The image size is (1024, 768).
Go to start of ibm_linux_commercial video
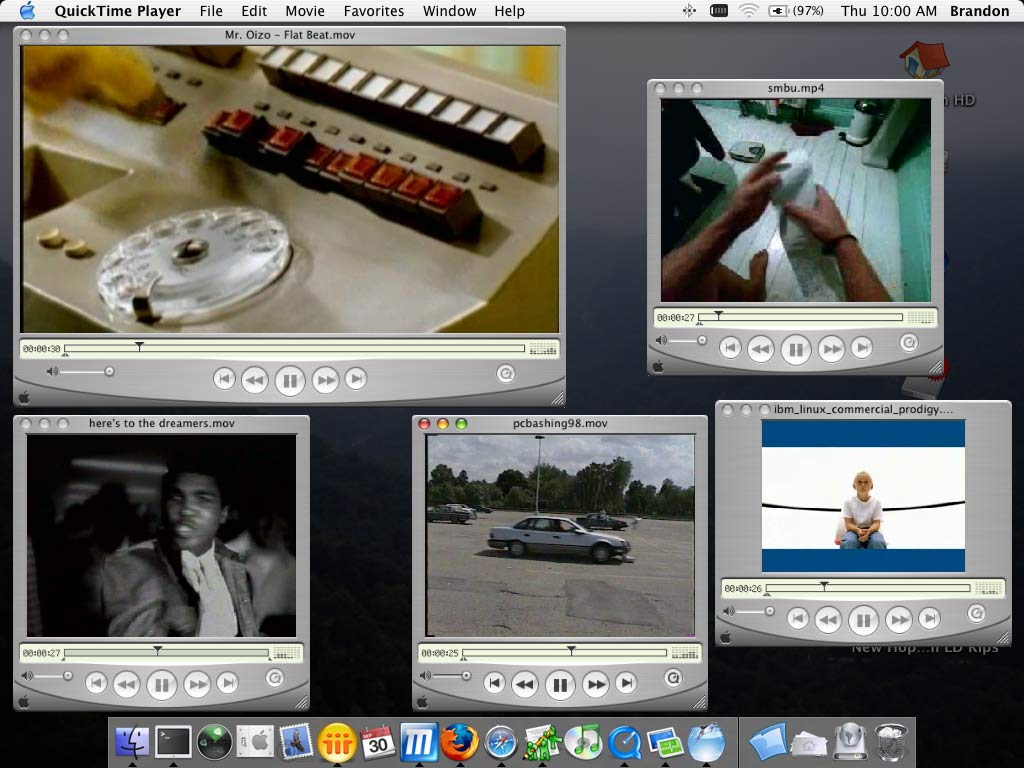pyautogui.click(x=797, y=618)
